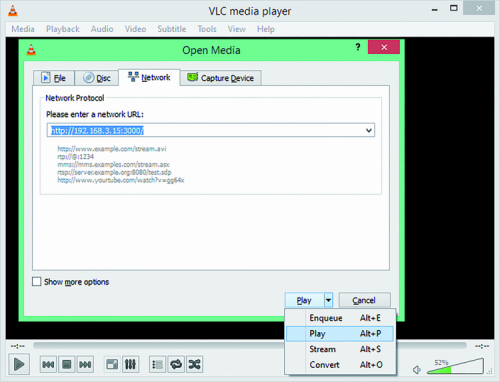Click the Cancel button
Image resolution: width=500 pixels, height=382 pixels.
tap(364, 300)
